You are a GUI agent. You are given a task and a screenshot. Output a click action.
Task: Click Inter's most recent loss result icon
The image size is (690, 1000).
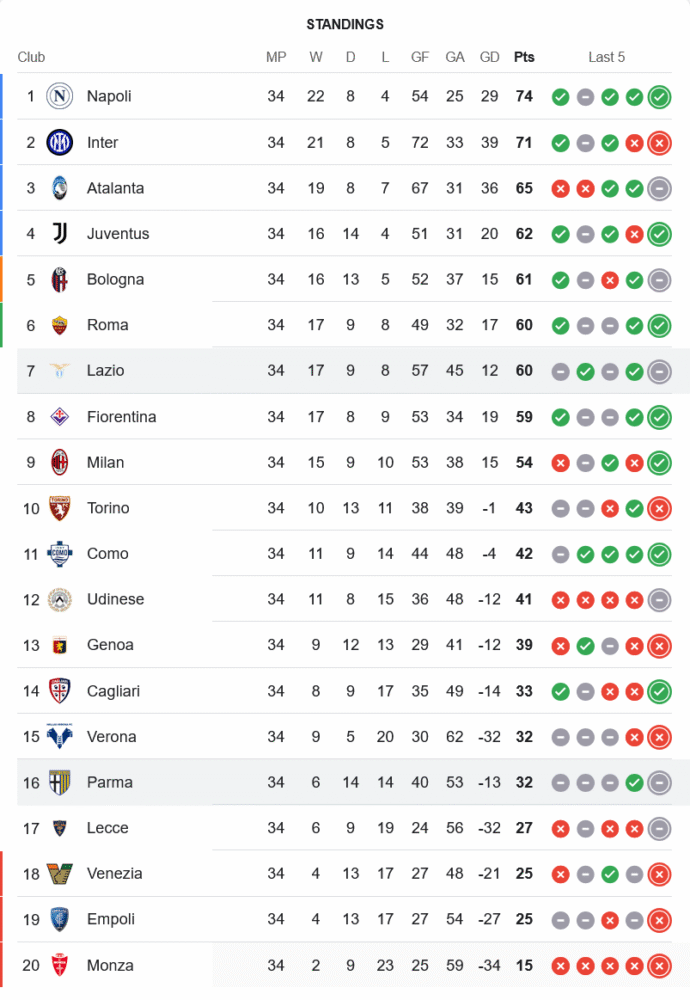pos(659,143)
